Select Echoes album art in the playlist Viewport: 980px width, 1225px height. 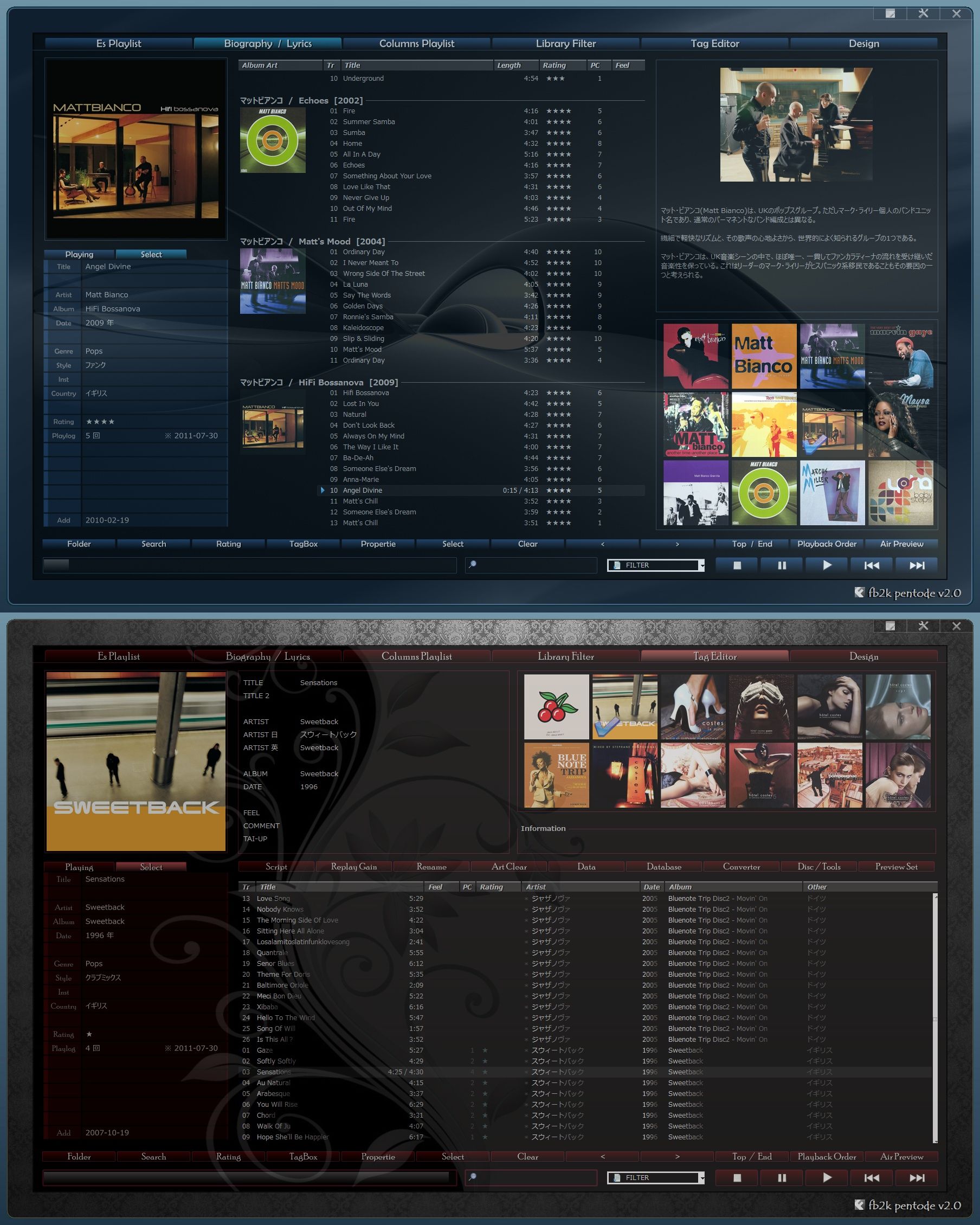[x=273, y=140]
